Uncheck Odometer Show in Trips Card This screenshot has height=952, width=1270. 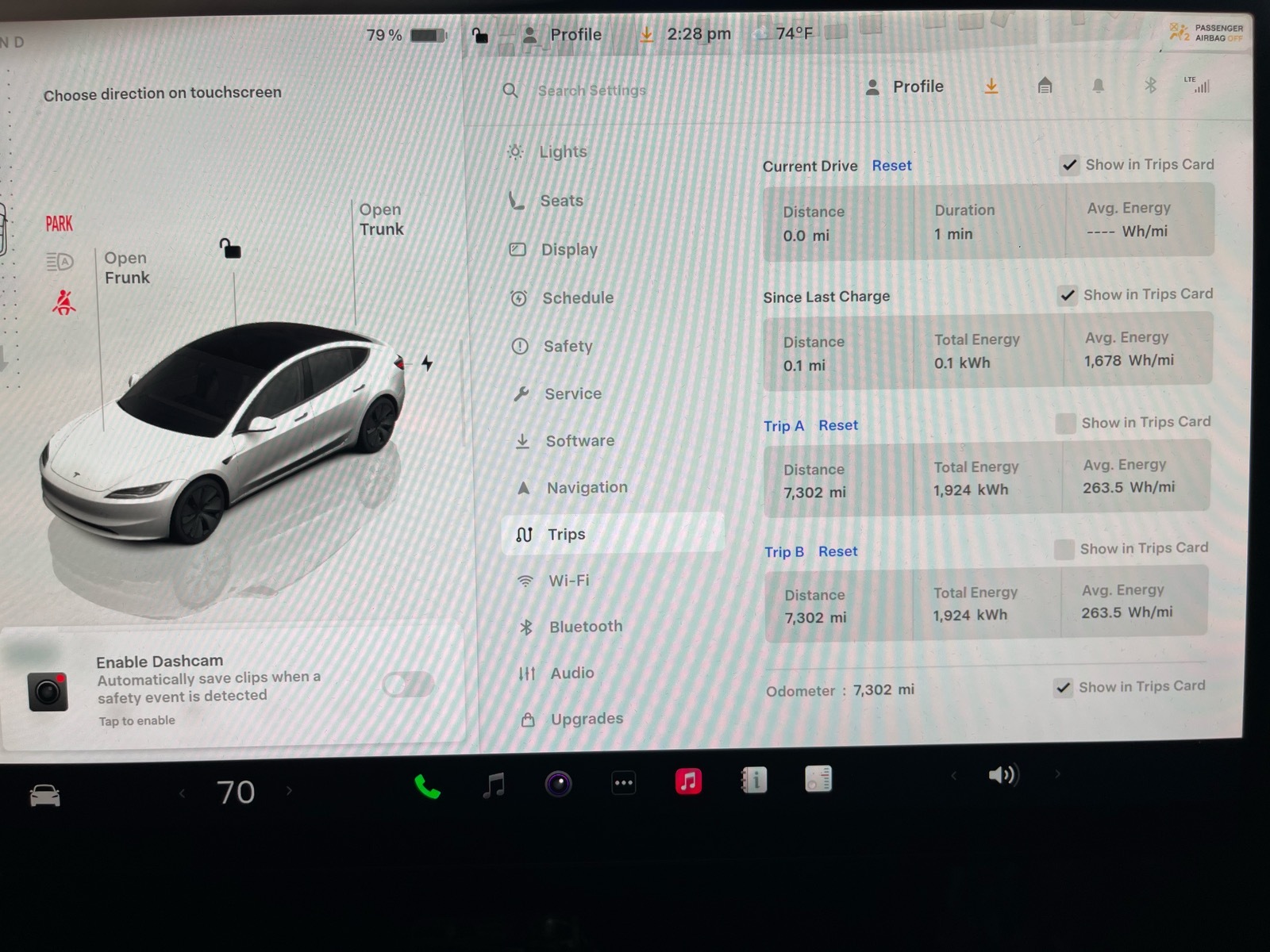(1063, 688)
